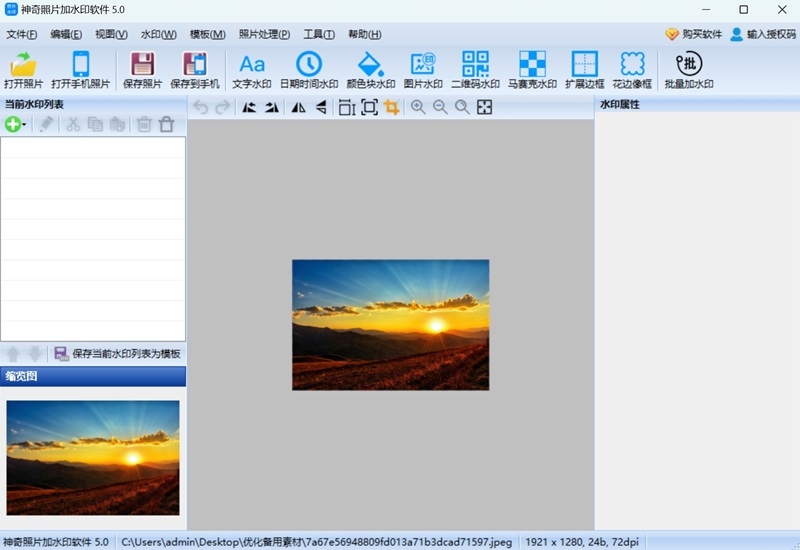The image size is (800, 550).
Task: Click the clear all watermarks bin icon
Action: click(x=166, y=124)
